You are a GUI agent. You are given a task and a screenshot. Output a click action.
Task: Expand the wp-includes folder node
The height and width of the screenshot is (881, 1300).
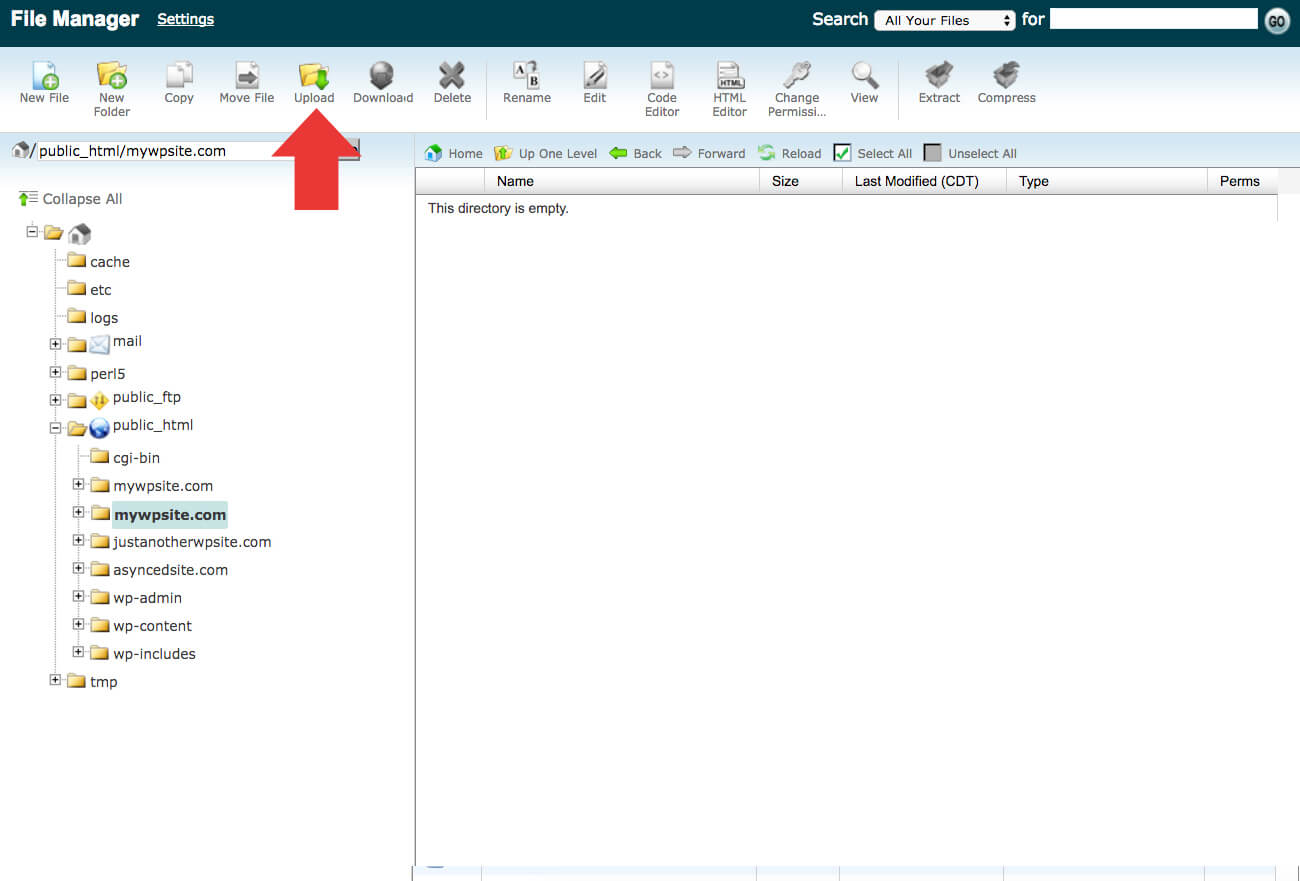[x=78, y=652]
